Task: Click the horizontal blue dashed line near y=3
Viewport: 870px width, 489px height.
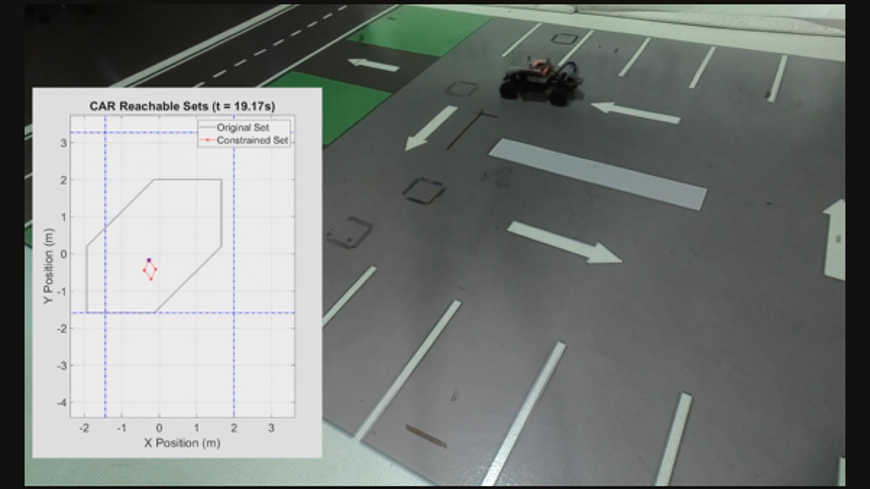Action: tap(180, 132)
